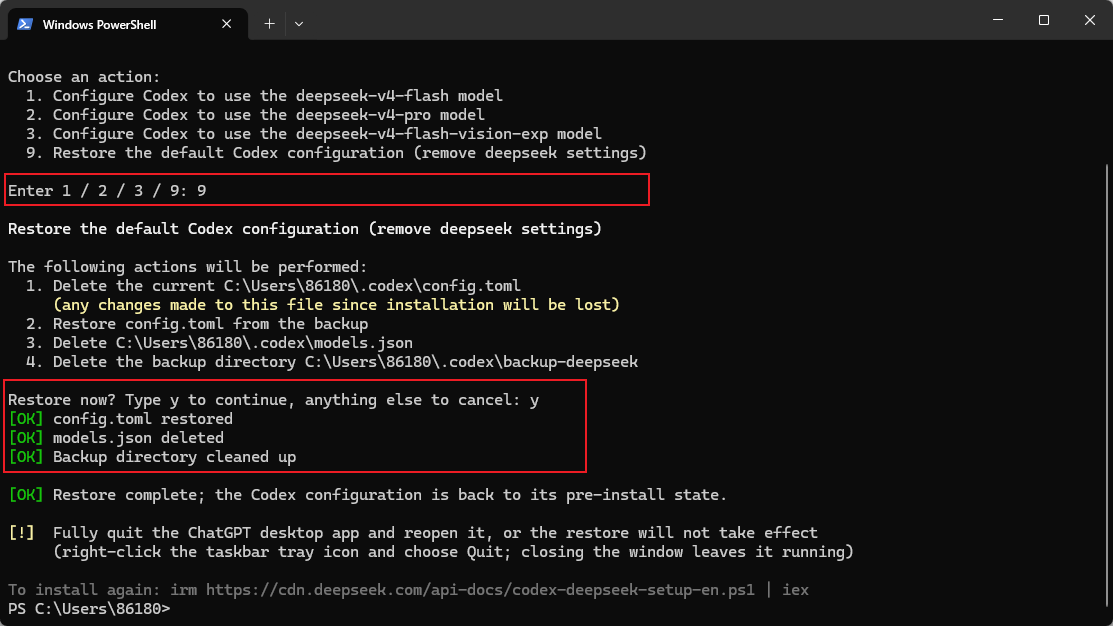
Task: Click the 'Enter 1 / 2 / 3 / 9: 9' line
Action: click(107, 191)
